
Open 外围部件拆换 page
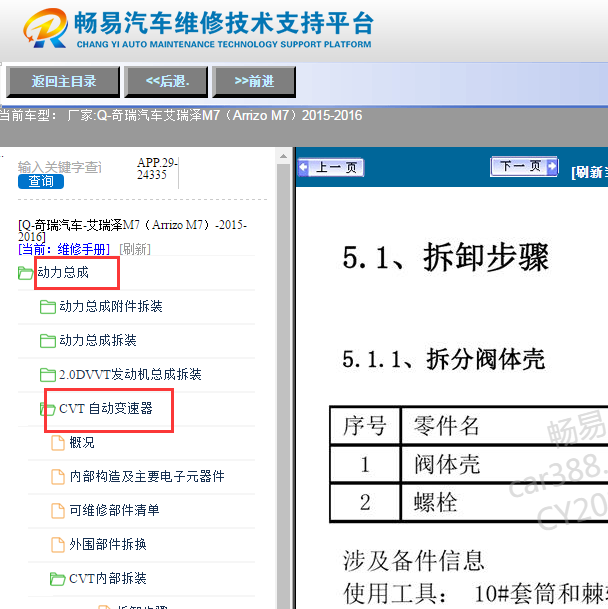coord(108,545)
